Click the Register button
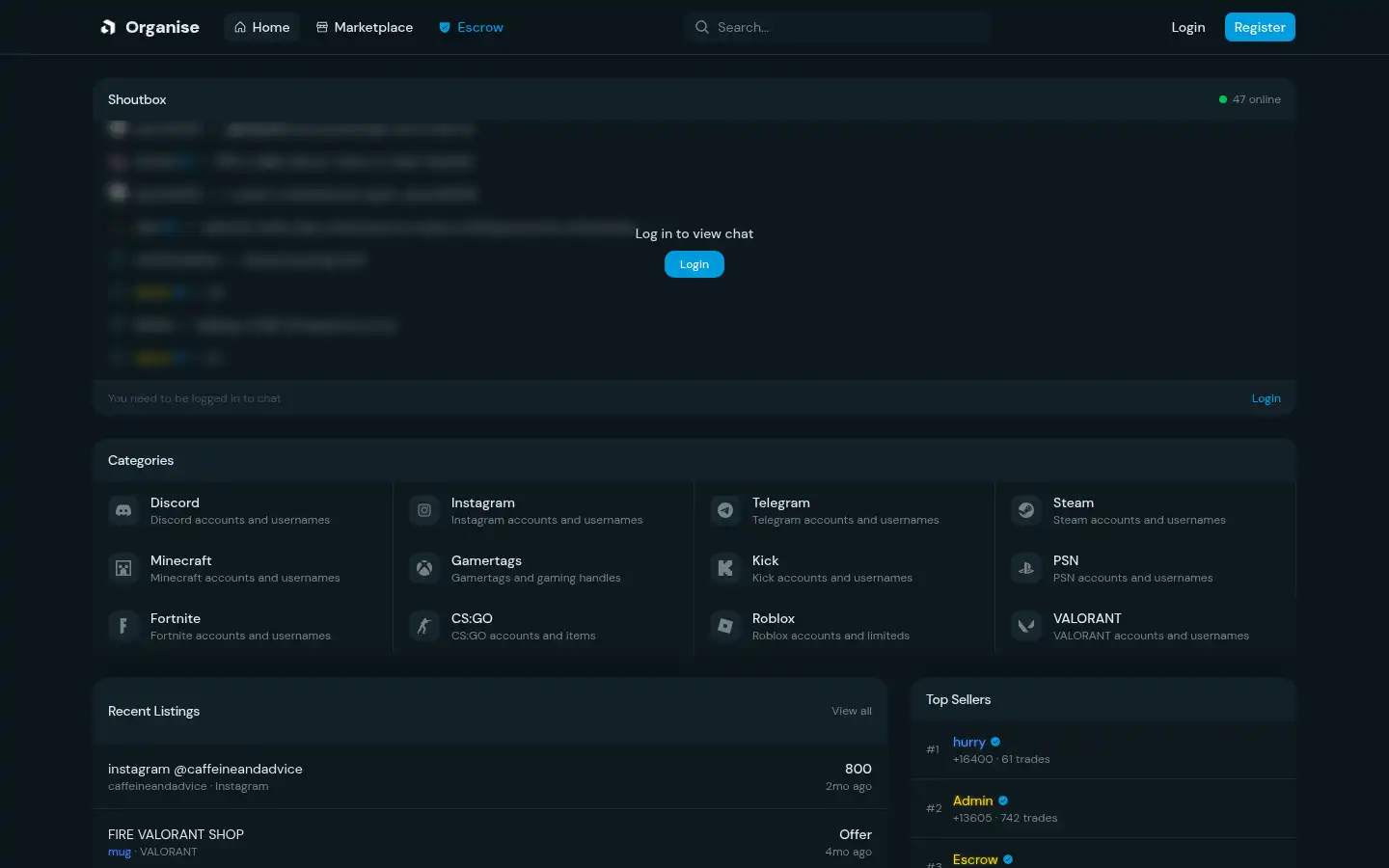Viewport: 1389px width, 868px height. pyautogui.click(x=1260, y=27)
